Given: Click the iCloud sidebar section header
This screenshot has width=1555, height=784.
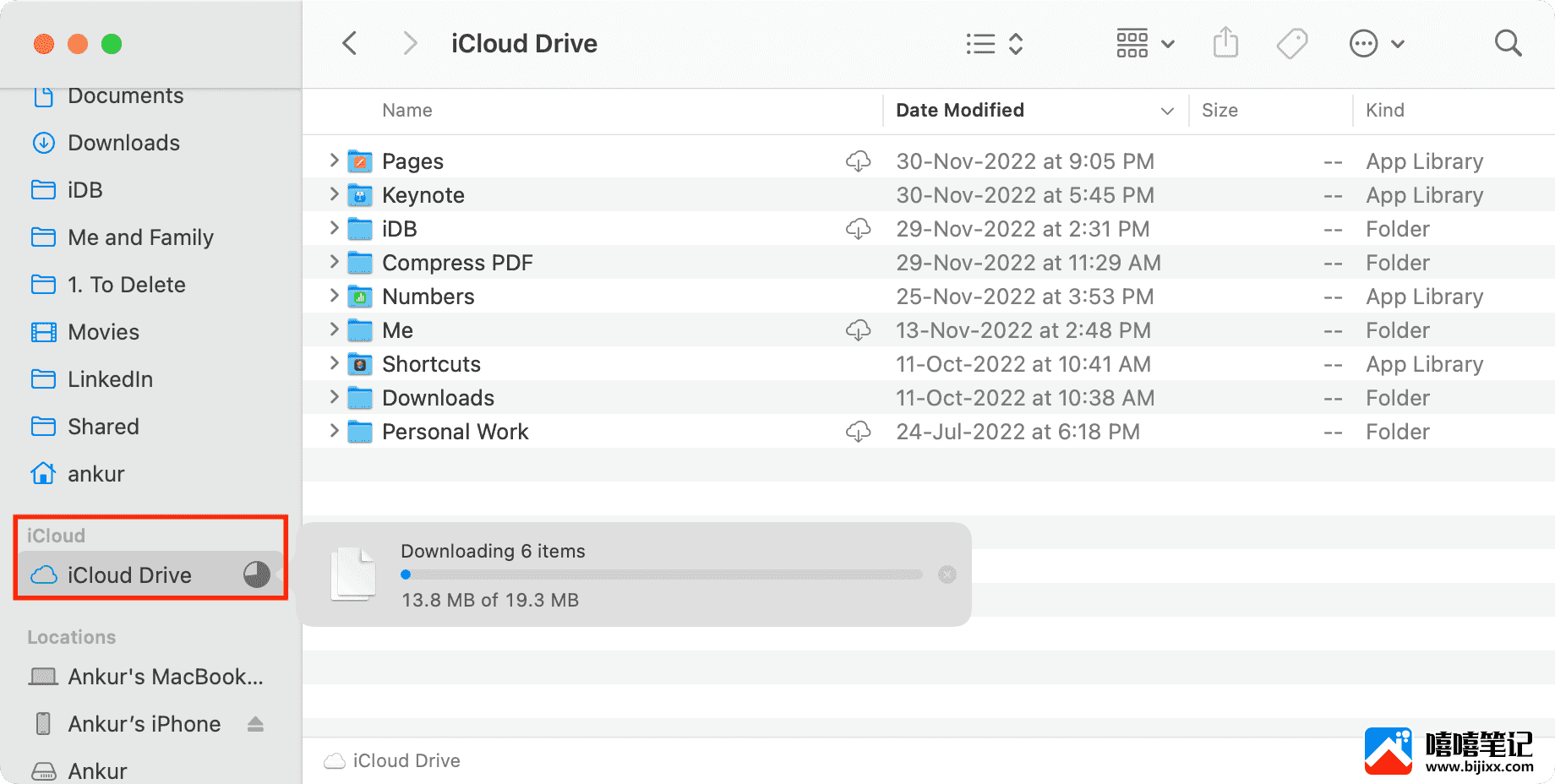Looking at the screenshot, I should pos(56,536).
